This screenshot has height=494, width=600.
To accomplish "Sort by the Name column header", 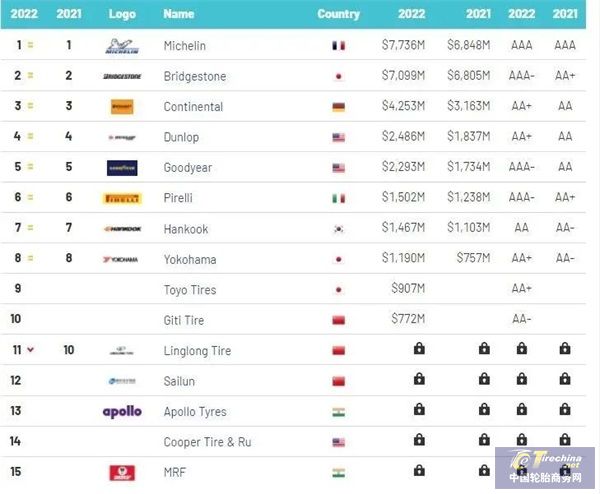I will 179,14.
